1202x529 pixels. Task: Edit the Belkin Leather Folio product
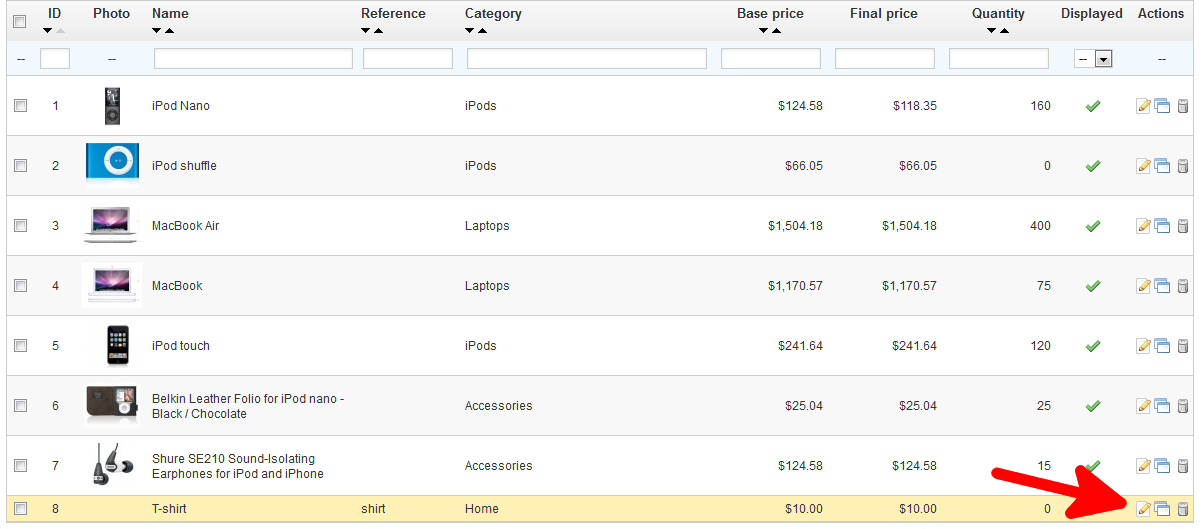[x=1144, y=406]
